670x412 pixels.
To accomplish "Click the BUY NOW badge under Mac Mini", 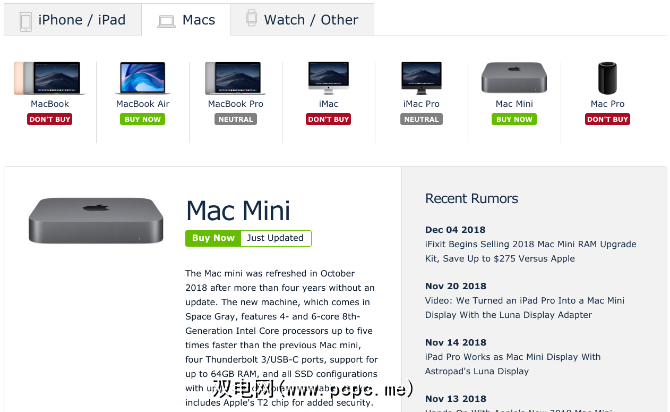I will click(514, 119).
